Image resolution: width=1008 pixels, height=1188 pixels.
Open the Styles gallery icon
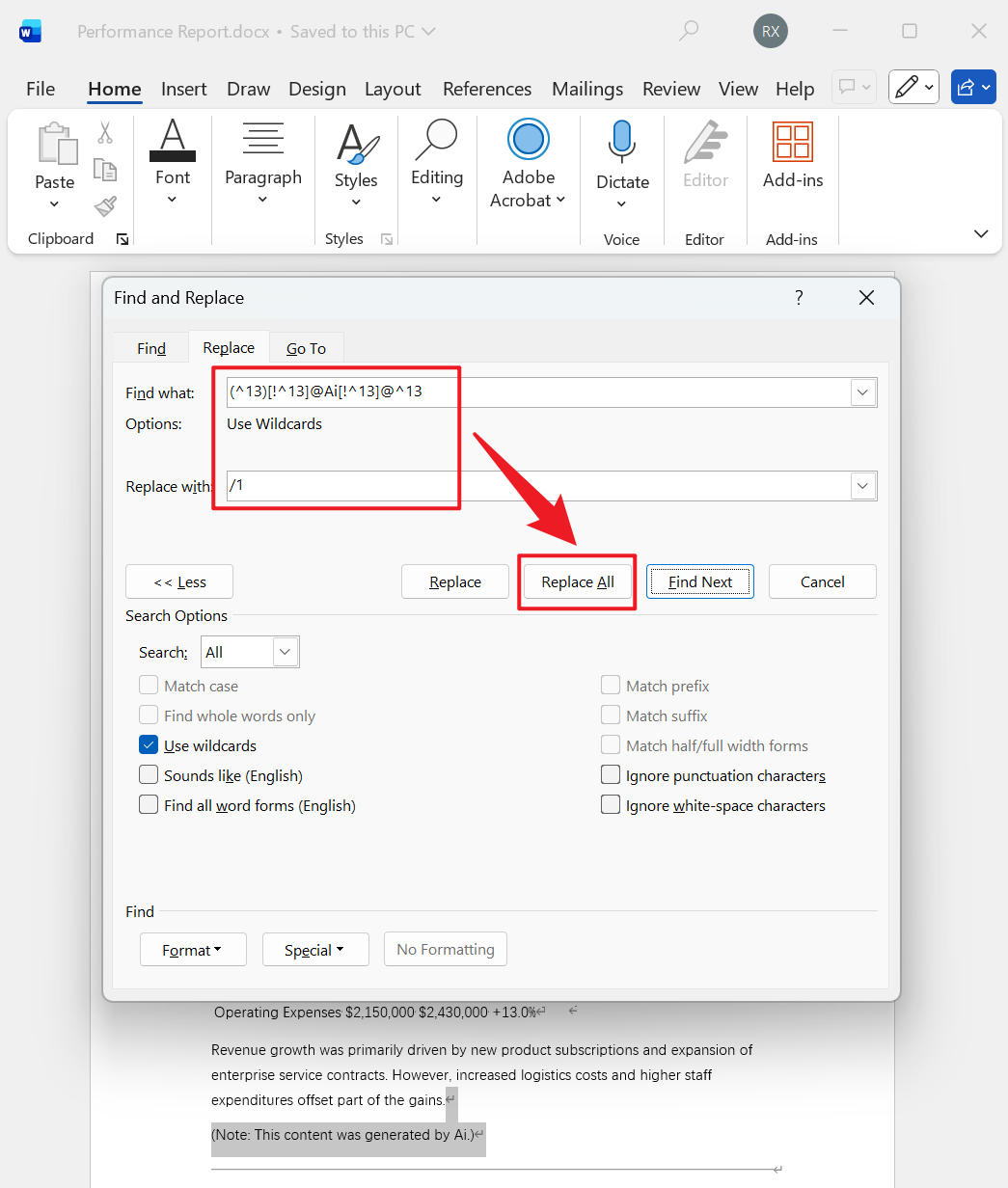(356, 143)
